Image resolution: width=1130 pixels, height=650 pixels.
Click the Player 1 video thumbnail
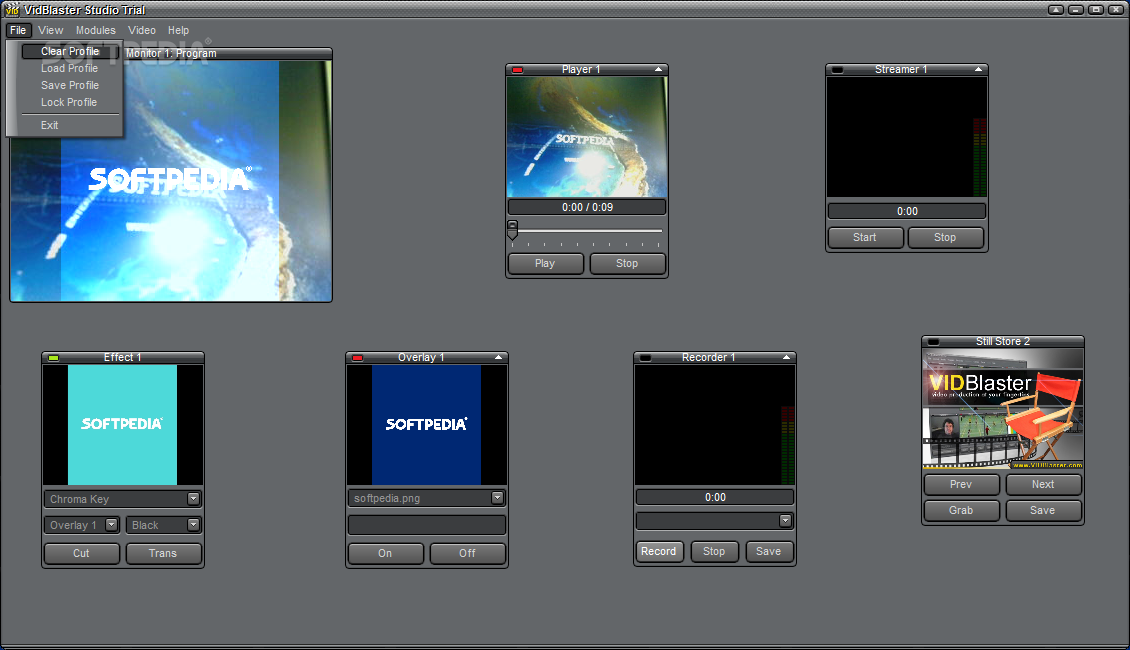point(587,137)
